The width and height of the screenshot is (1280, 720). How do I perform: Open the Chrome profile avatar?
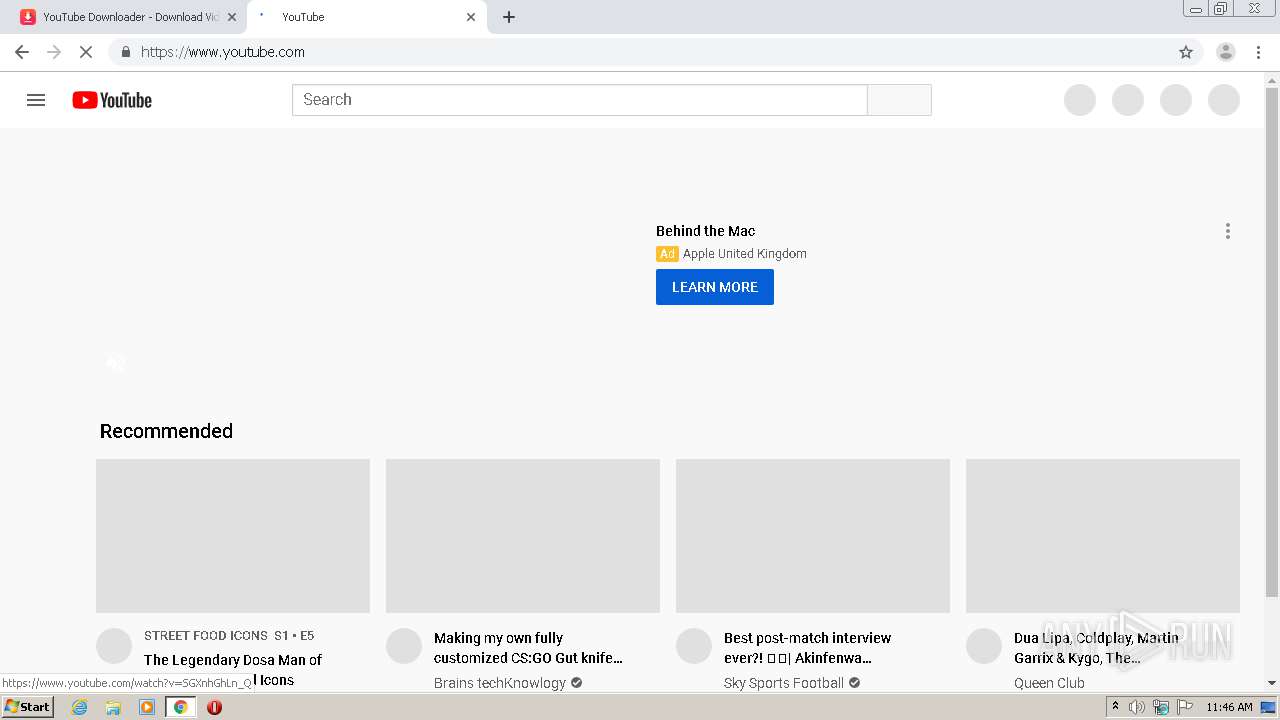coord(1225,52)
